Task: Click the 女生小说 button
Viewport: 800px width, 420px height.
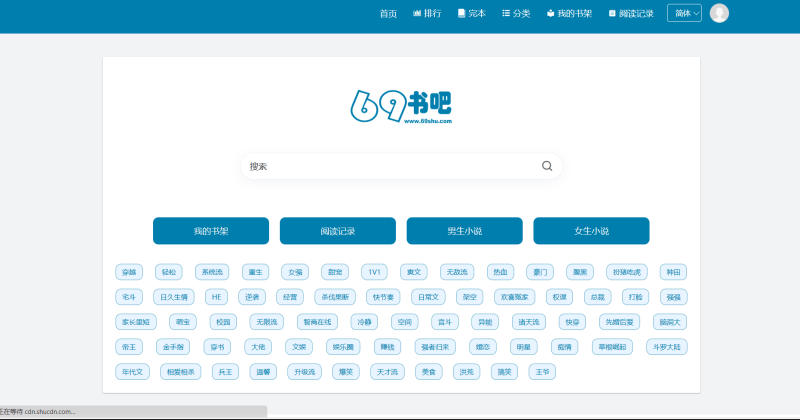Action: [591, 231]
